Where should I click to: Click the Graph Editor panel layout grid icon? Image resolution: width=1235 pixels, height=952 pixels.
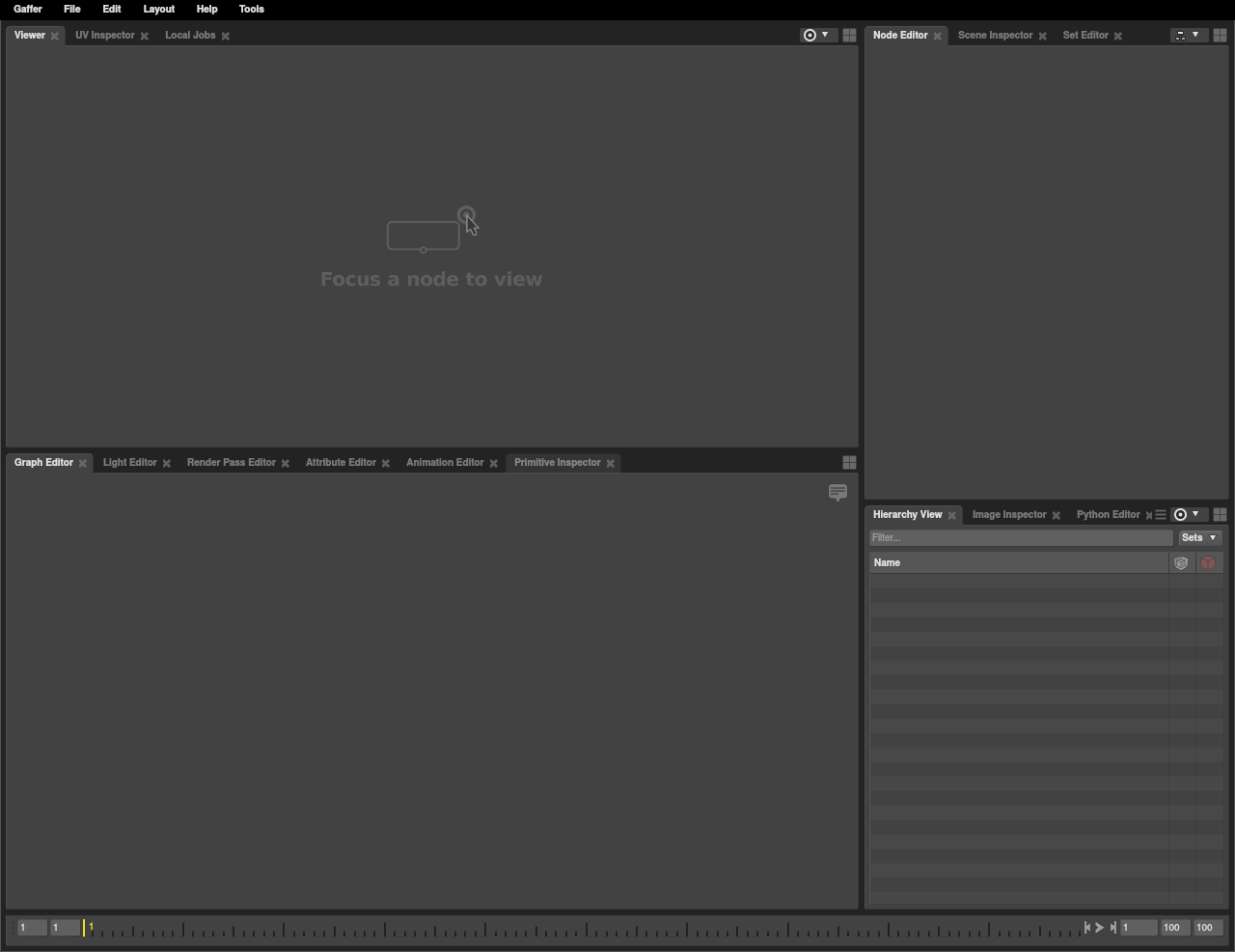(849, 463)
